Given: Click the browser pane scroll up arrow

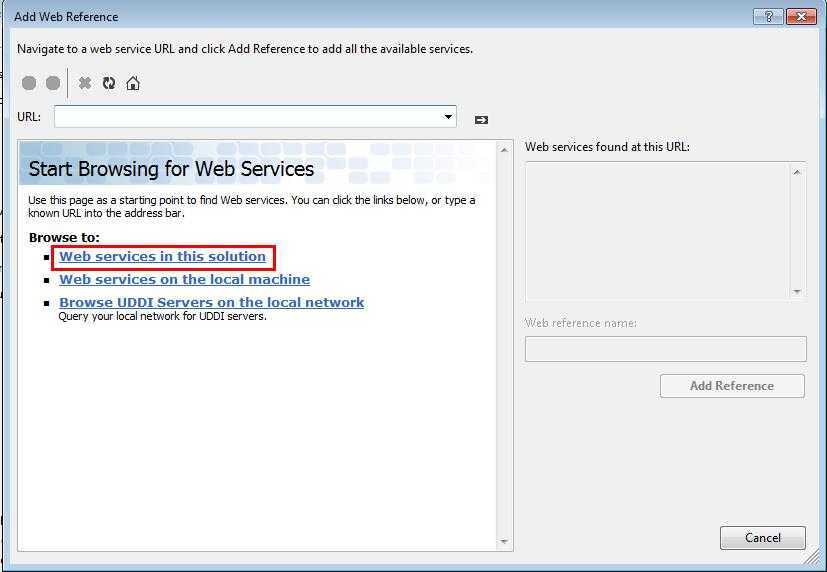Looking at the screenshot, I should [504, 150].
